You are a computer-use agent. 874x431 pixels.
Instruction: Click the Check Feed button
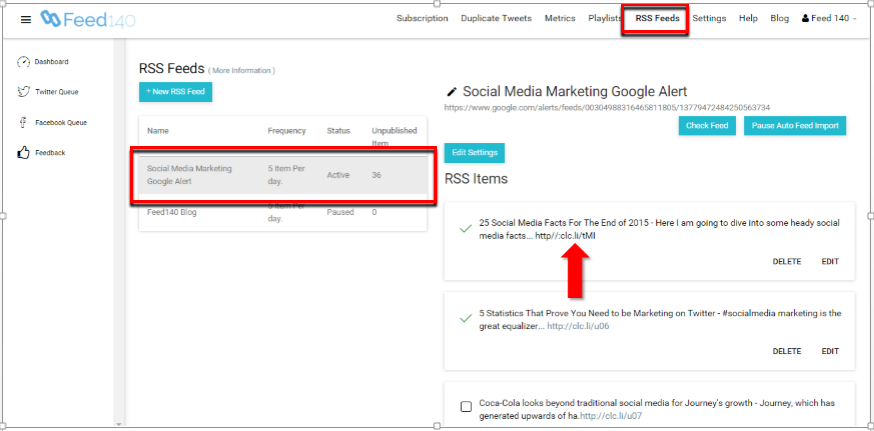[x=707, y=126]
